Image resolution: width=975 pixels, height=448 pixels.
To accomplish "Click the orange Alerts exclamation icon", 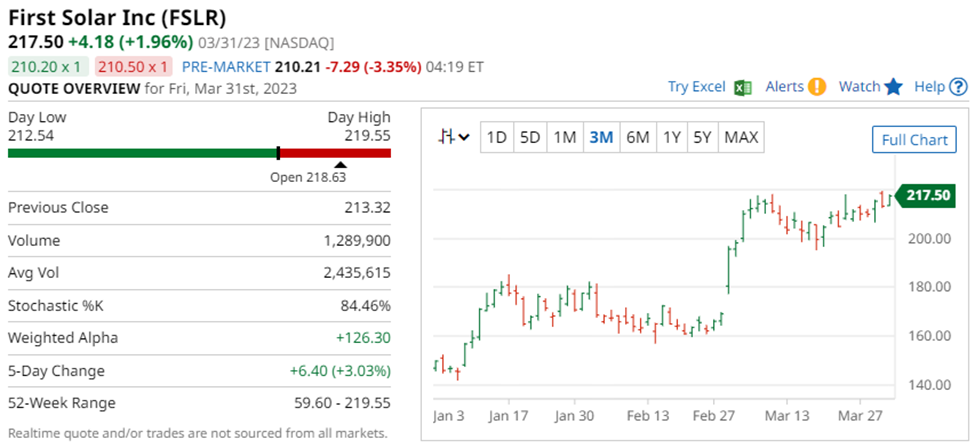I will click(x=817, y=86).
